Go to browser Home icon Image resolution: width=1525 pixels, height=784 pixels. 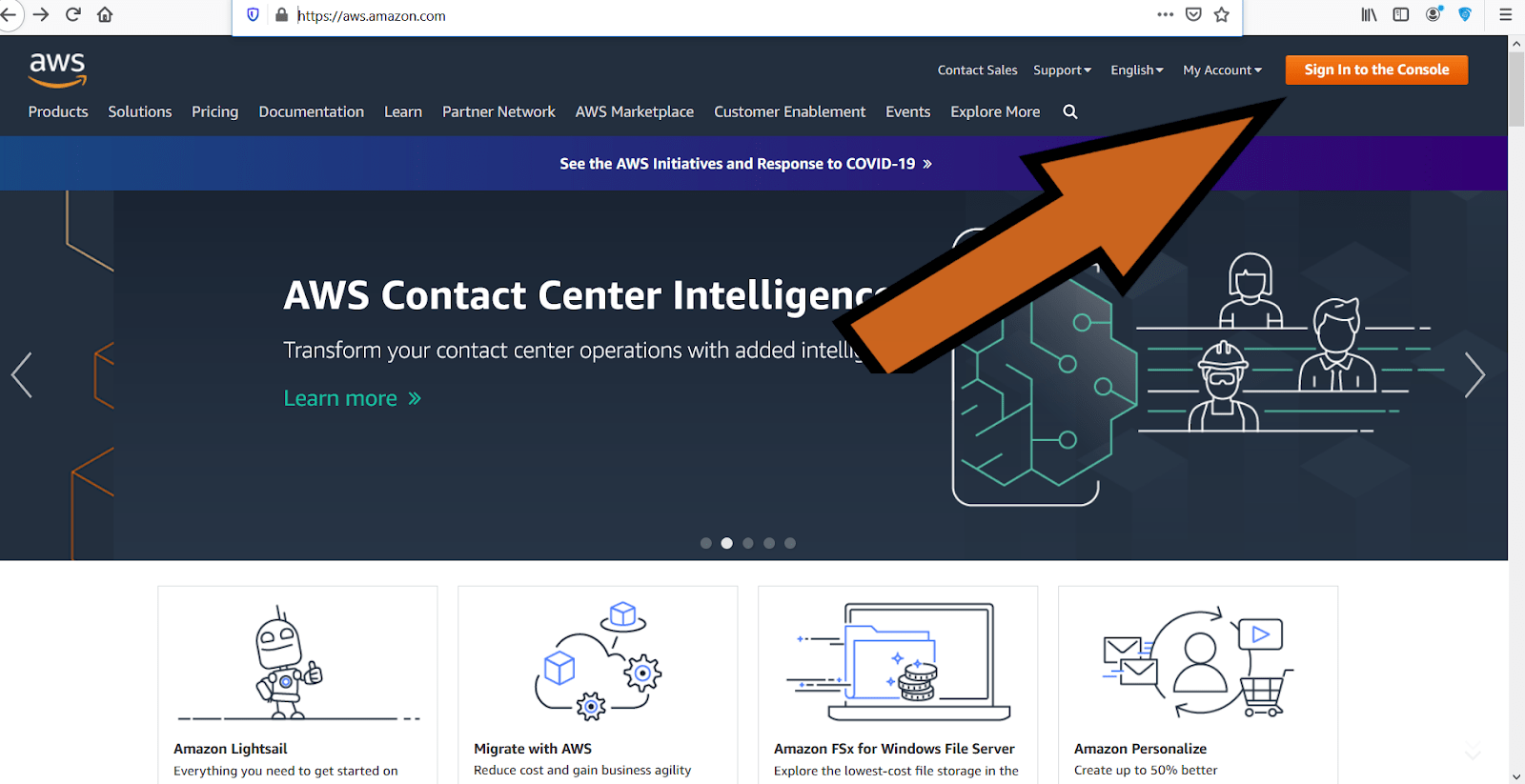[x=105, y=14]
